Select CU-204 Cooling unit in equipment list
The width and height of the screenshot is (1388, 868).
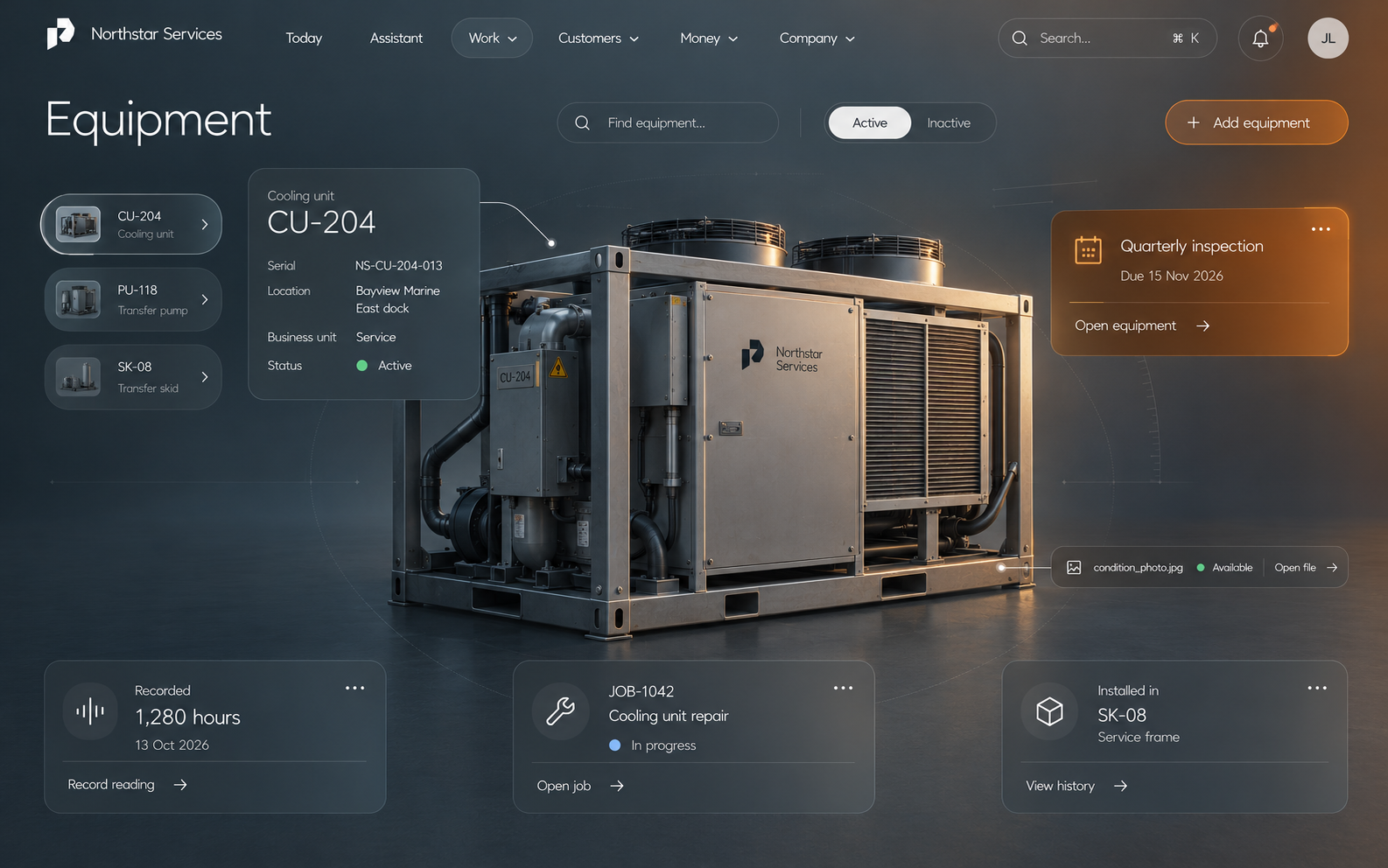point(131,225)
